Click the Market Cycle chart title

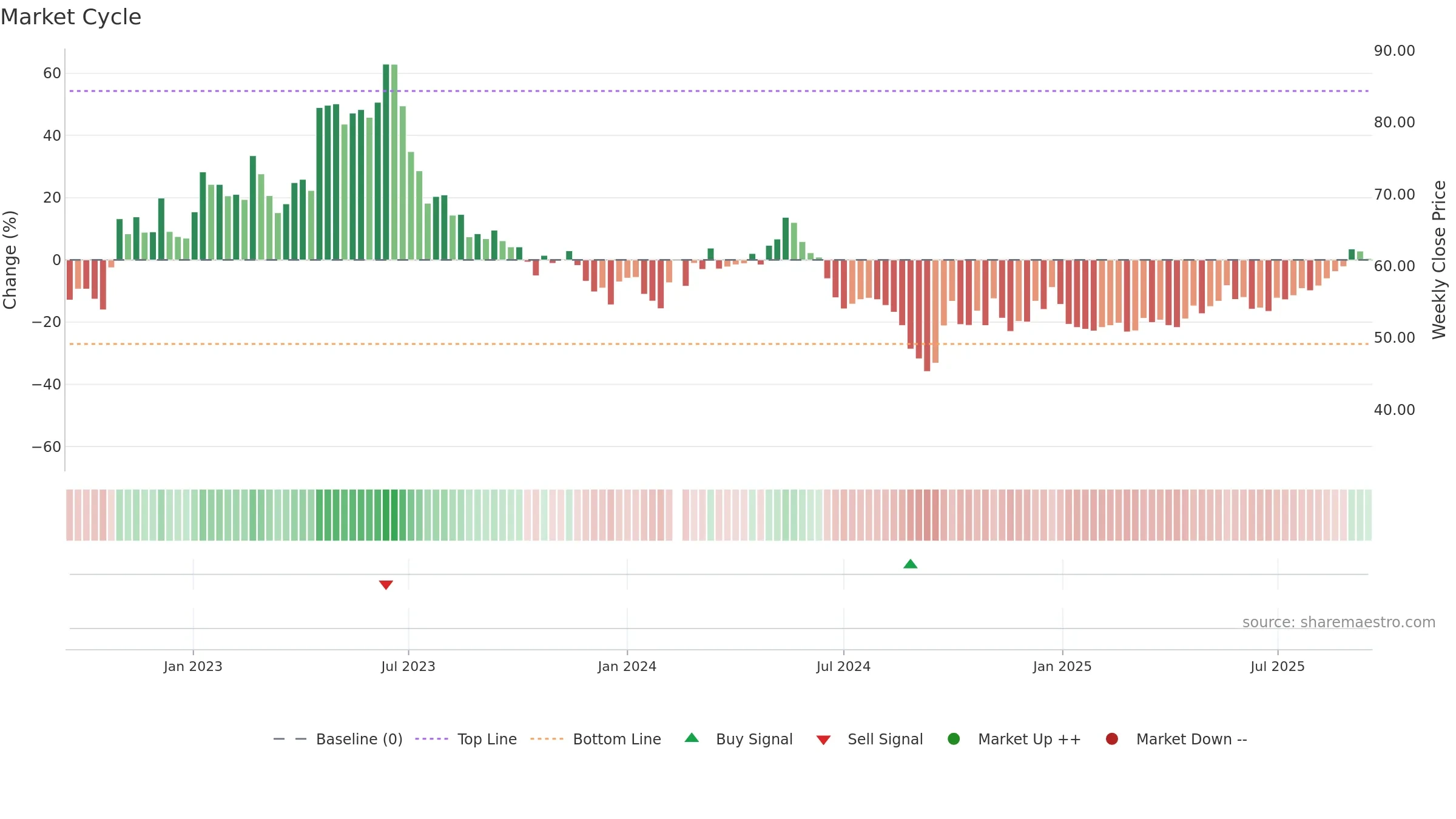(71, 17)
